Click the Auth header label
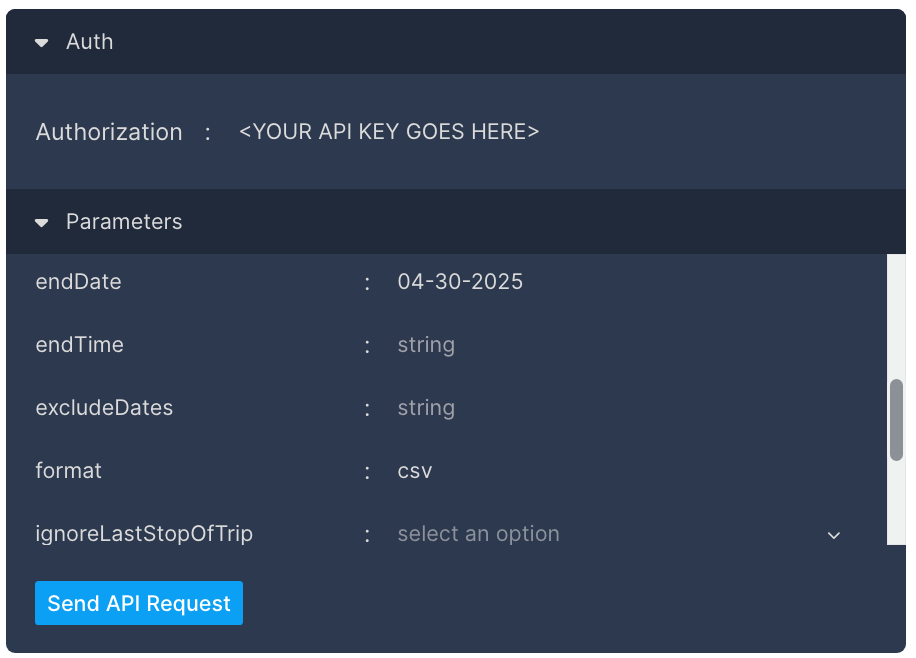 [x=89, y=42]
